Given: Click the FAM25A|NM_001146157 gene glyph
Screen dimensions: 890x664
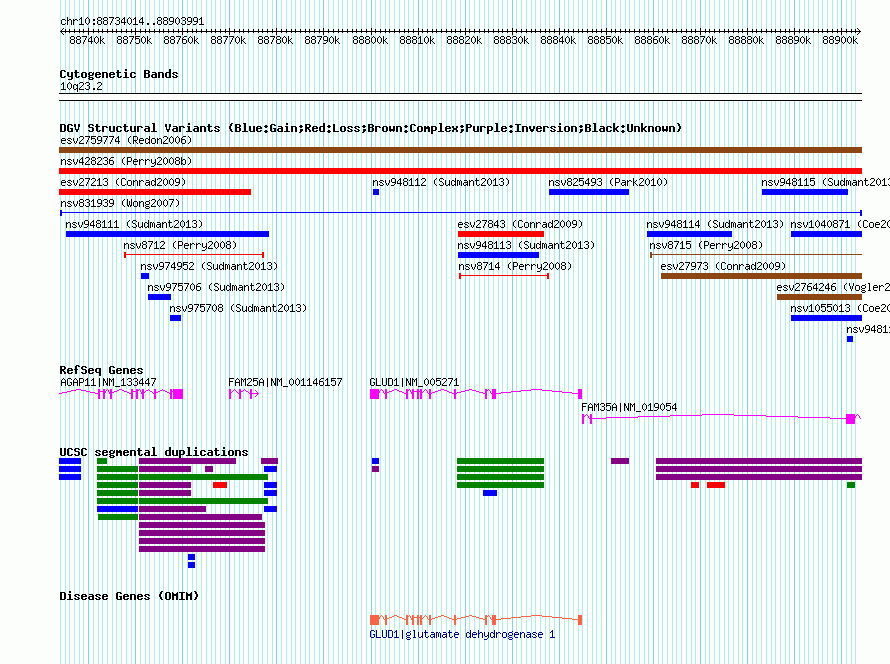Looking at the screenshot, I should [x=244, y=394].
